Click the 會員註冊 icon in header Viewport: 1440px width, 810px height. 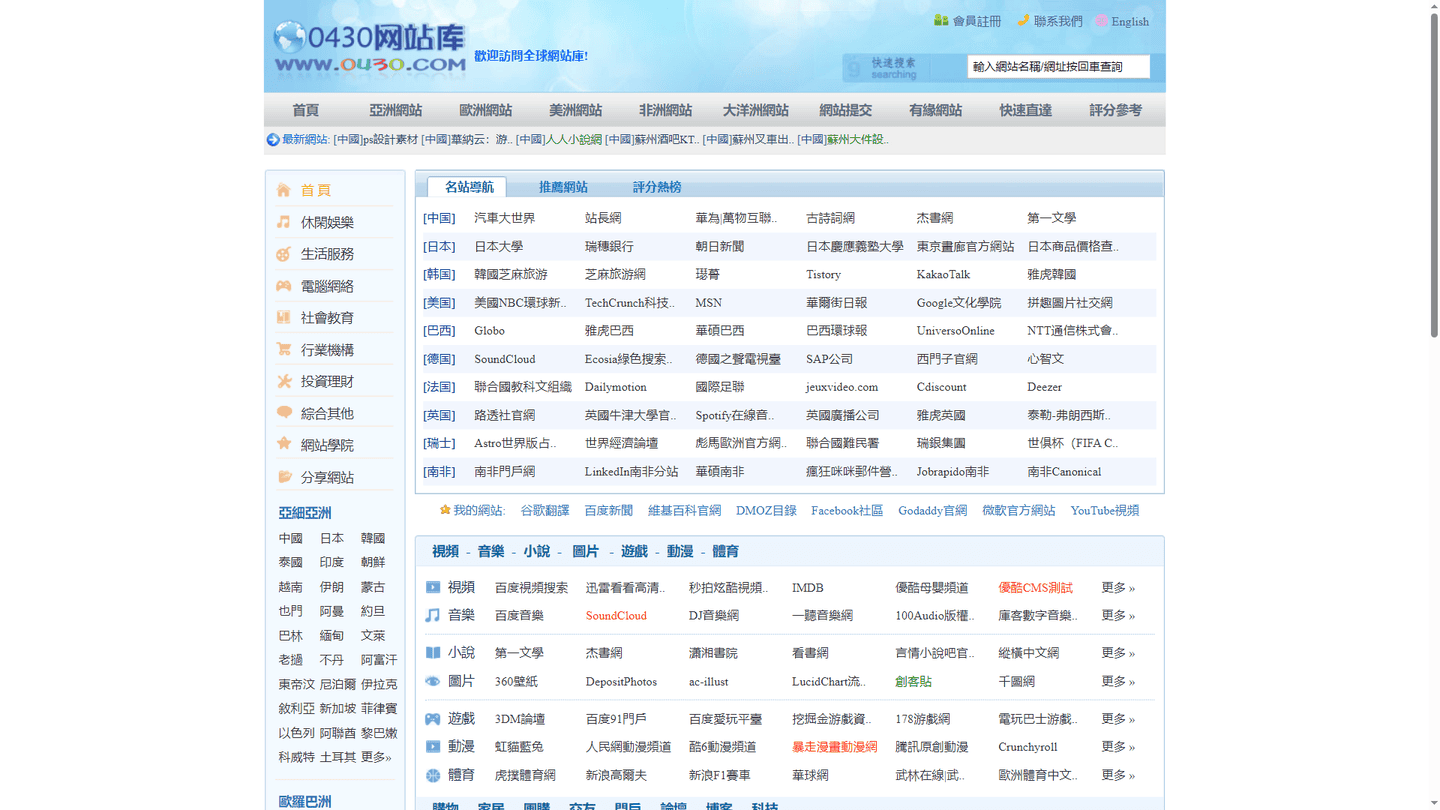coord(941,20)
